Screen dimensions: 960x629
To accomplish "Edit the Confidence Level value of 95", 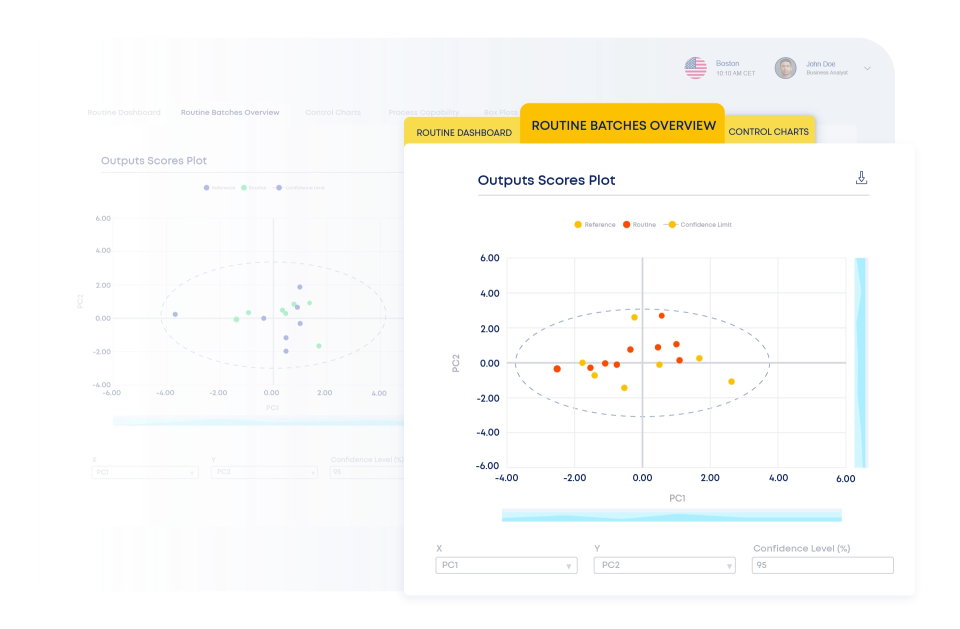I will (822, 565).
